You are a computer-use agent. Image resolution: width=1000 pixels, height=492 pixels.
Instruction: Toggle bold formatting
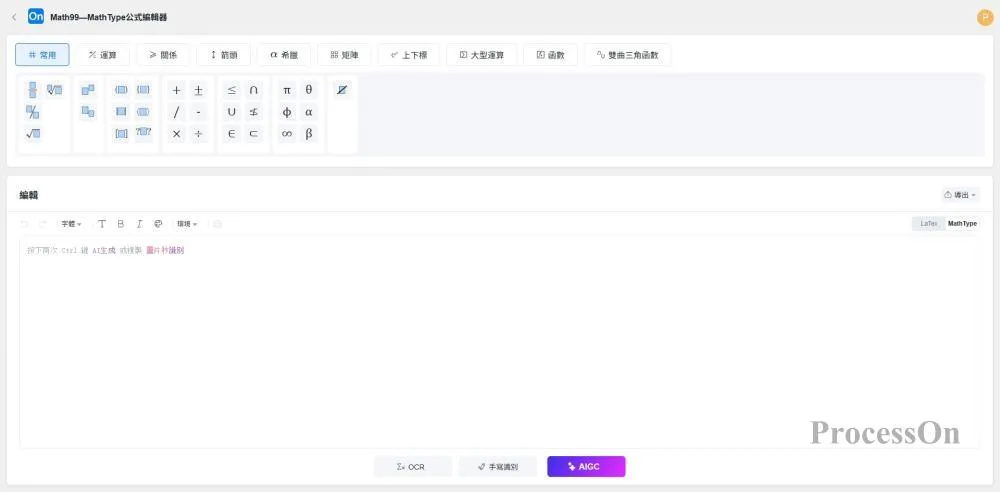tap(120, 224)
